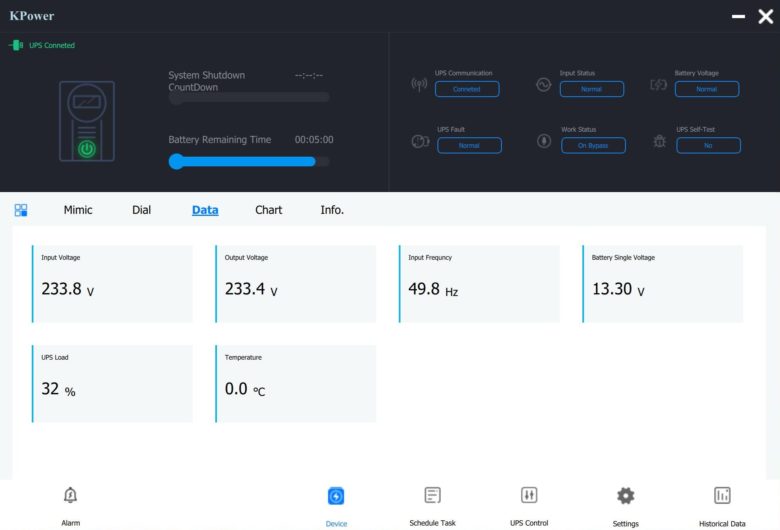Click the UPS Communication antenna icon
The height and width of the screenshot is (530, 780).
pos(419,85)
